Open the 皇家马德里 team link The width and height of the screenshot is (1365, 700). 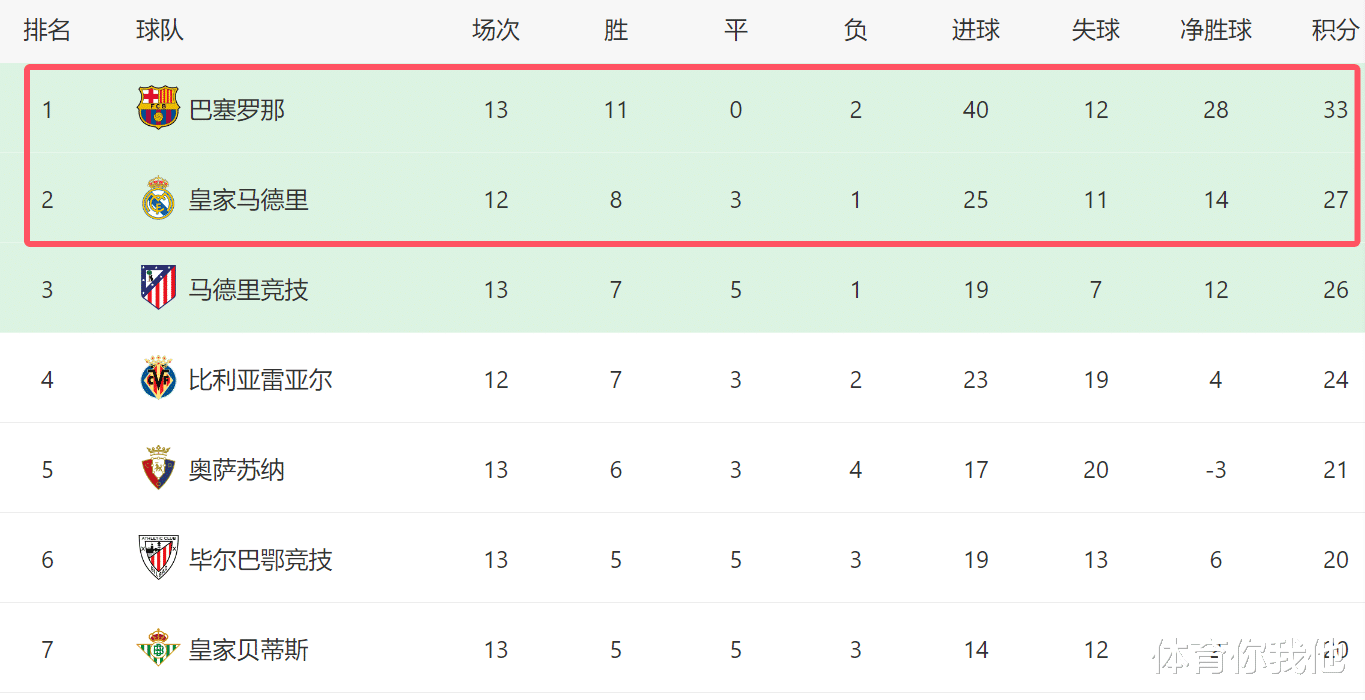249,200
